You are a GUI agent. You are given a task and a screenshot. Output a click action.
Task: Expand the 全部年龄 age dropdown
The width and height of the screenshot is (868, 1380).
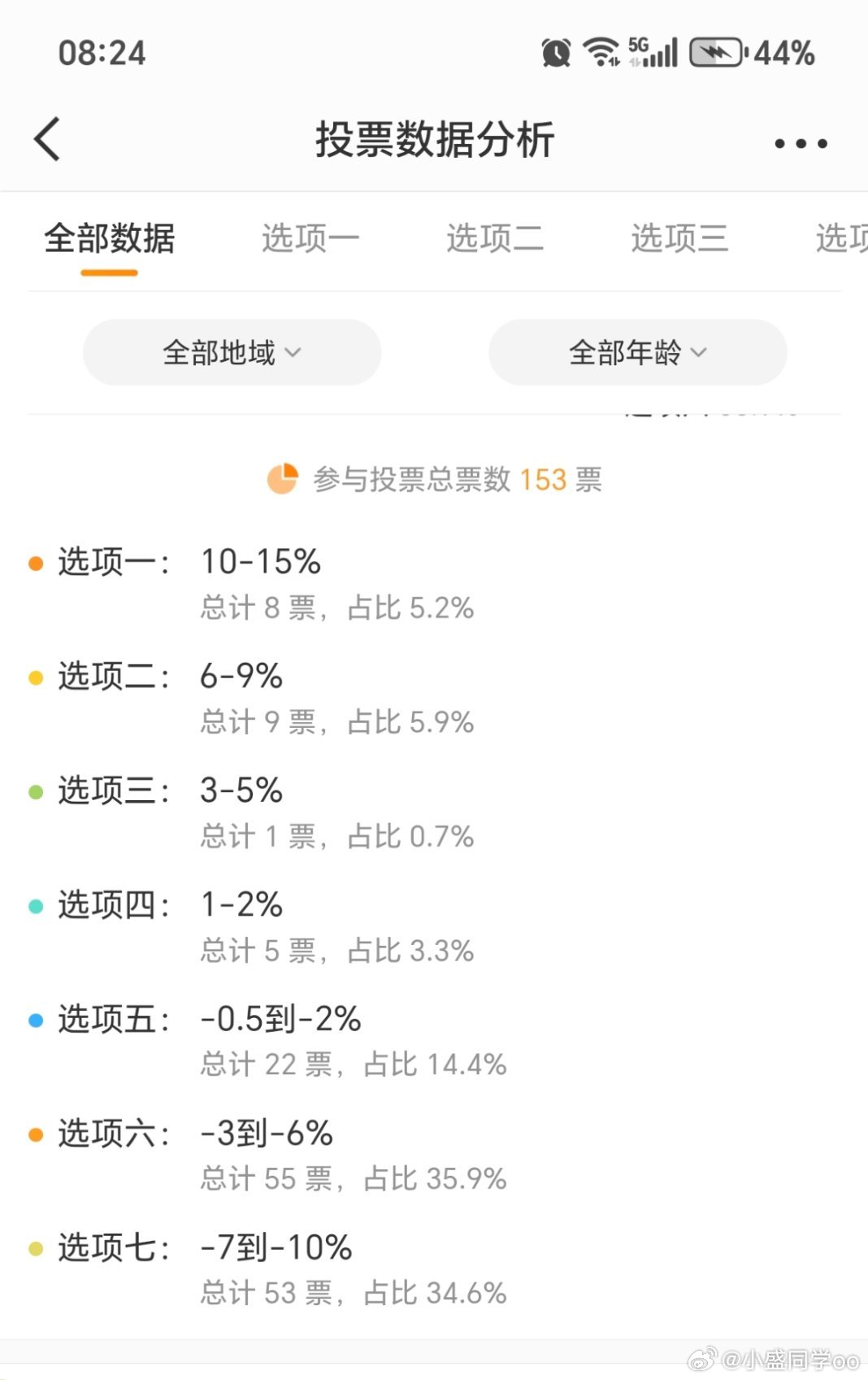tap(637, 352)
